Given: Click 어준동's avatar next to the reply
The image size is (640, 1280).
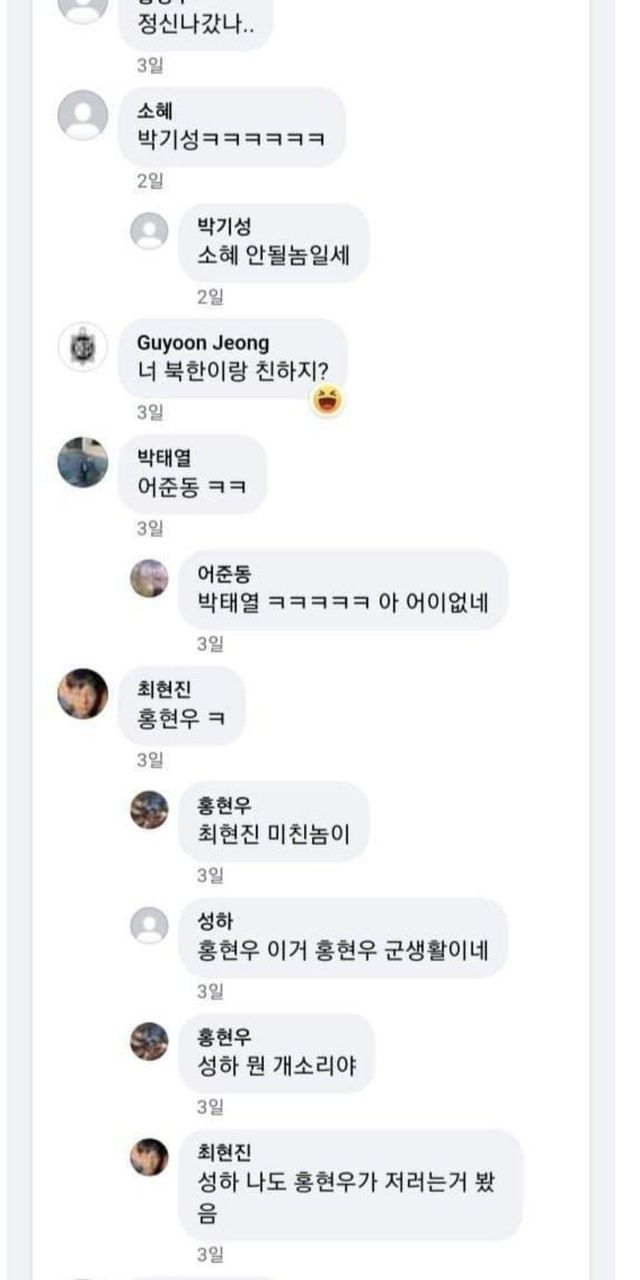Looking at the screenshot, I should [x=150, y=578].
